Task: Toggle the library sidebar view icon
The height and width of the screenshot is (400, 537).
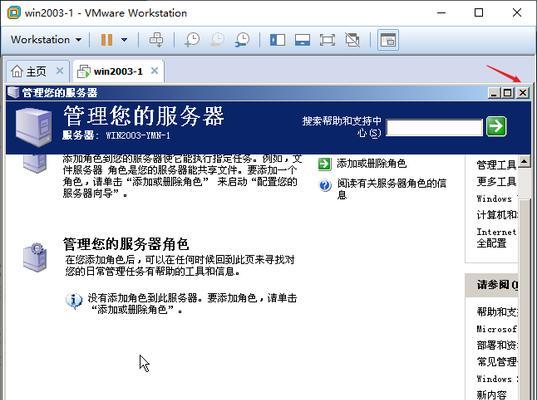Action: (277, 40)
